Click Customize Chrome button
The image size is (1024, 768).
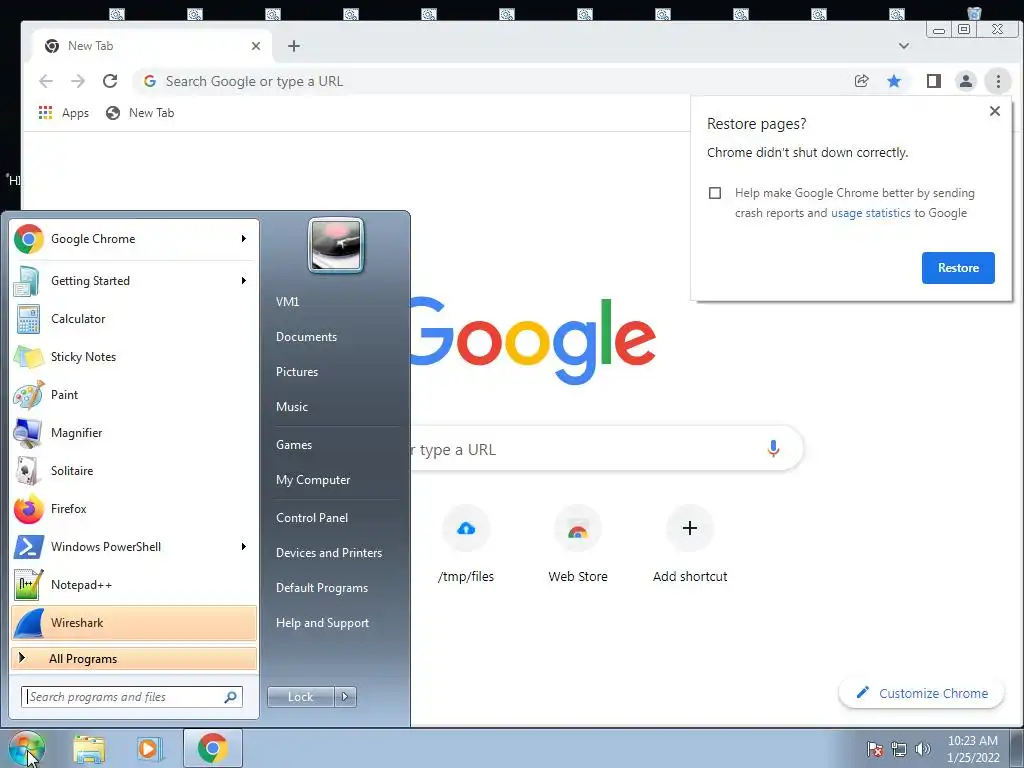point(921,694)
